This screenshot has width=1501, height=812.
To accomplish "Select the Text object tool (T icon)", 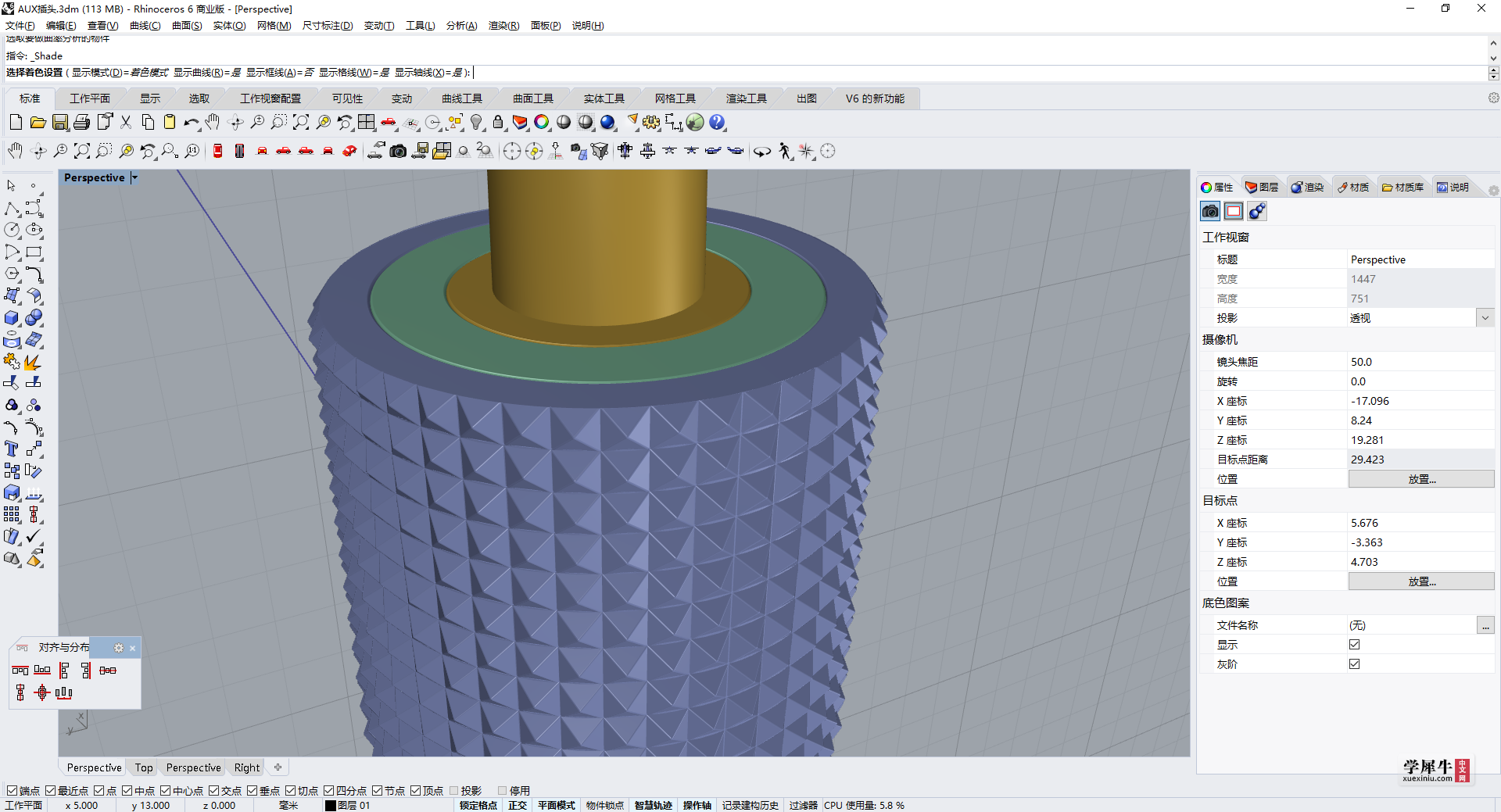I will (12, 449).
